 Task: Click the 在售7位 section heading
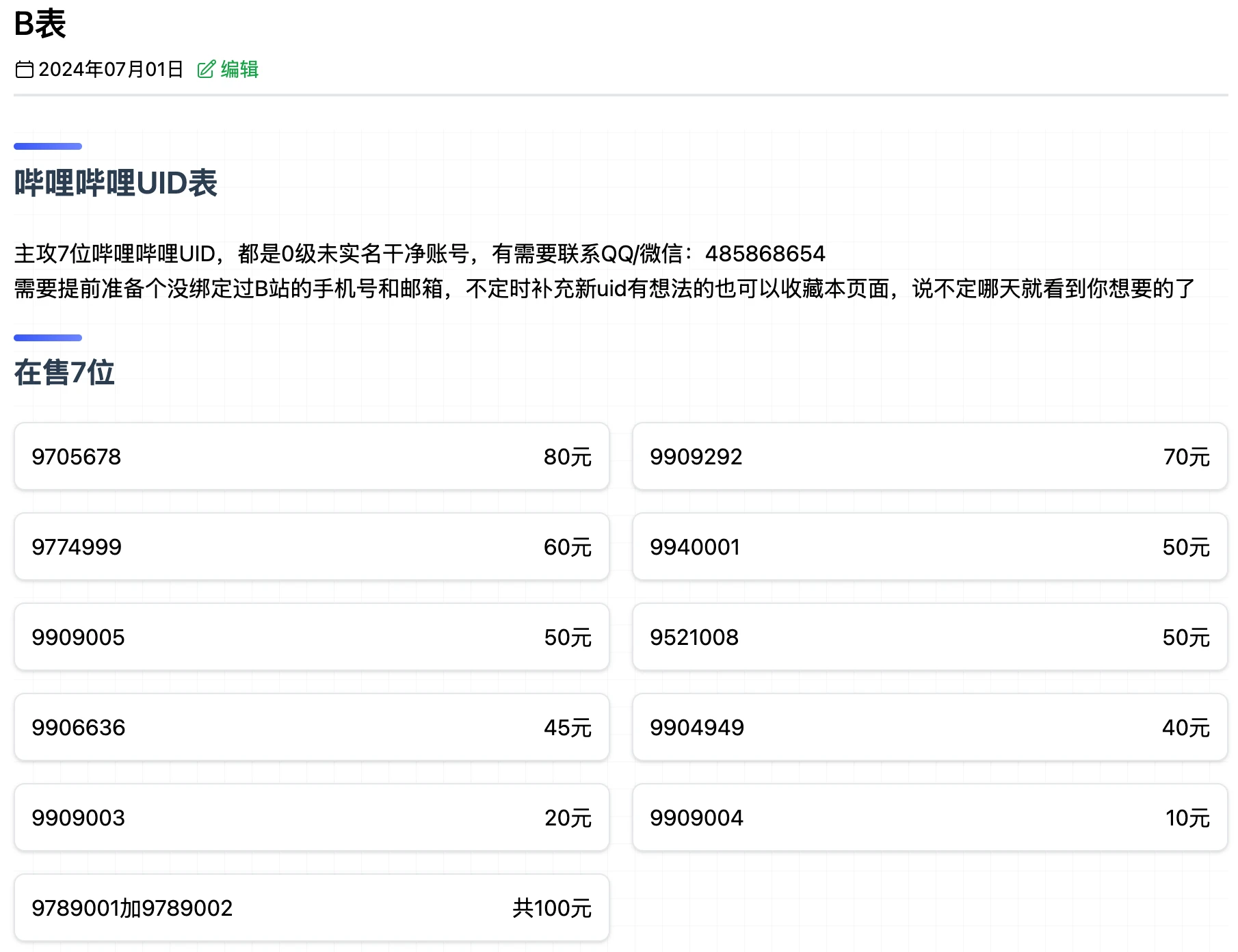(64, 373)
